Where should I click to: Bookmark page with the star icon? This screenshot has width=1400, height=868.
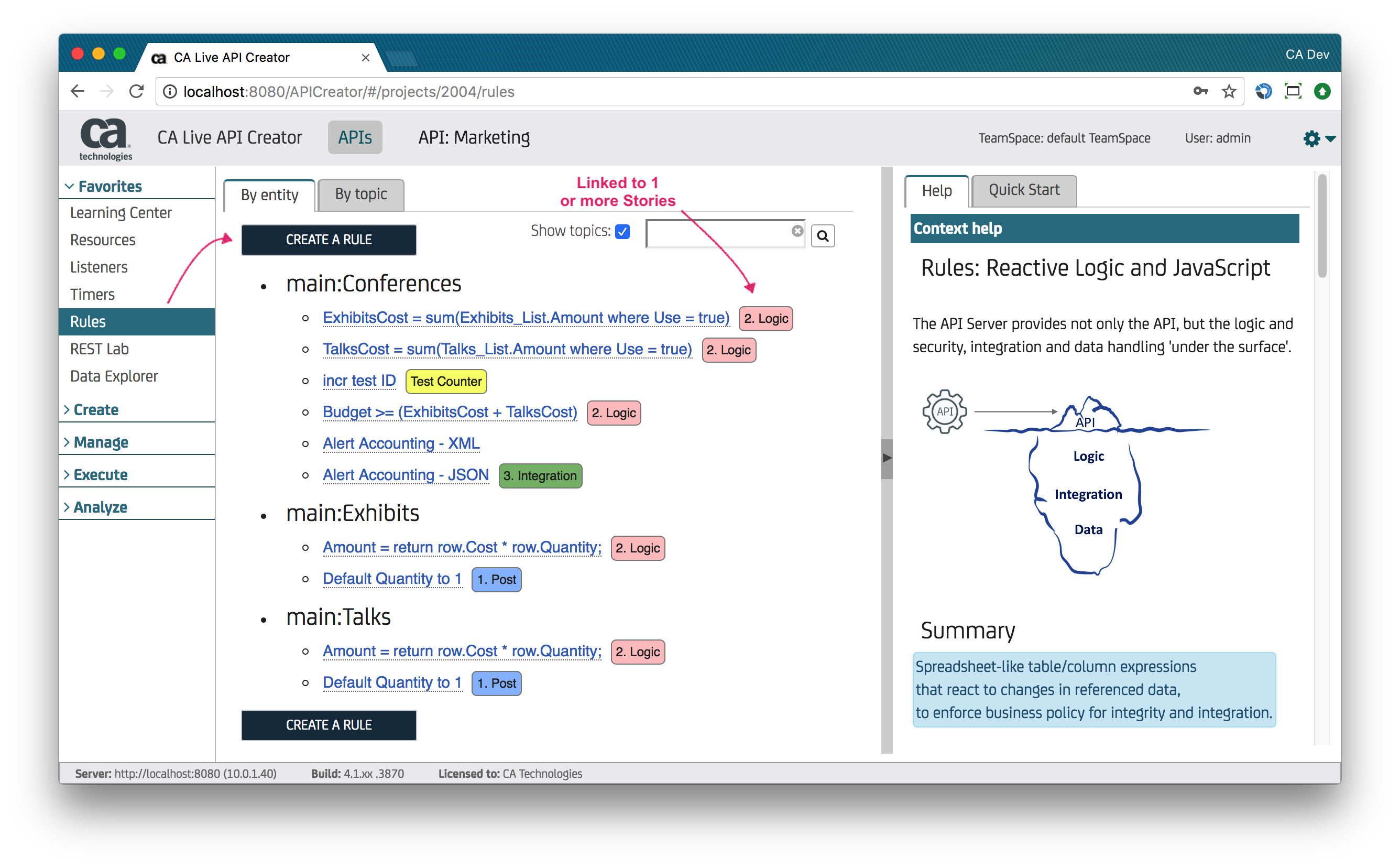1229,91
